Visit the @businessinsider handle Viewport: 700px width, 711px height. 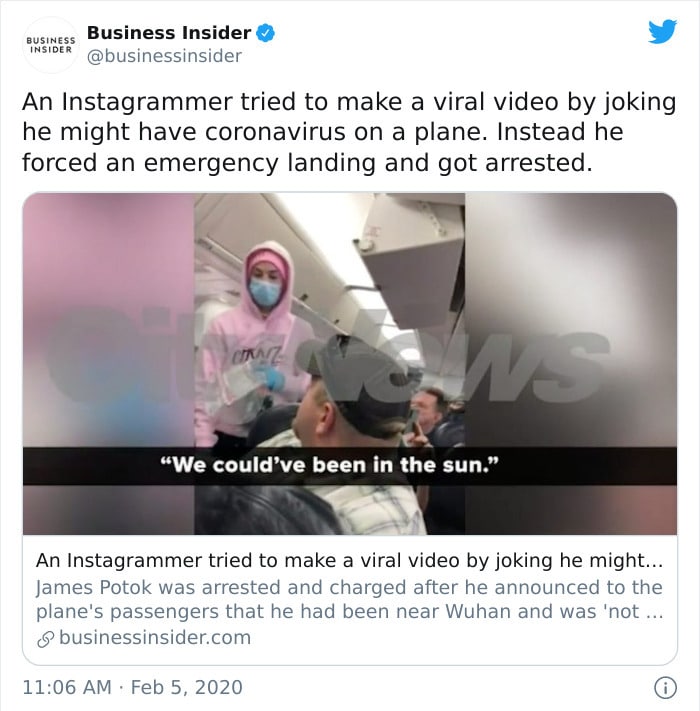pos(164,56)
